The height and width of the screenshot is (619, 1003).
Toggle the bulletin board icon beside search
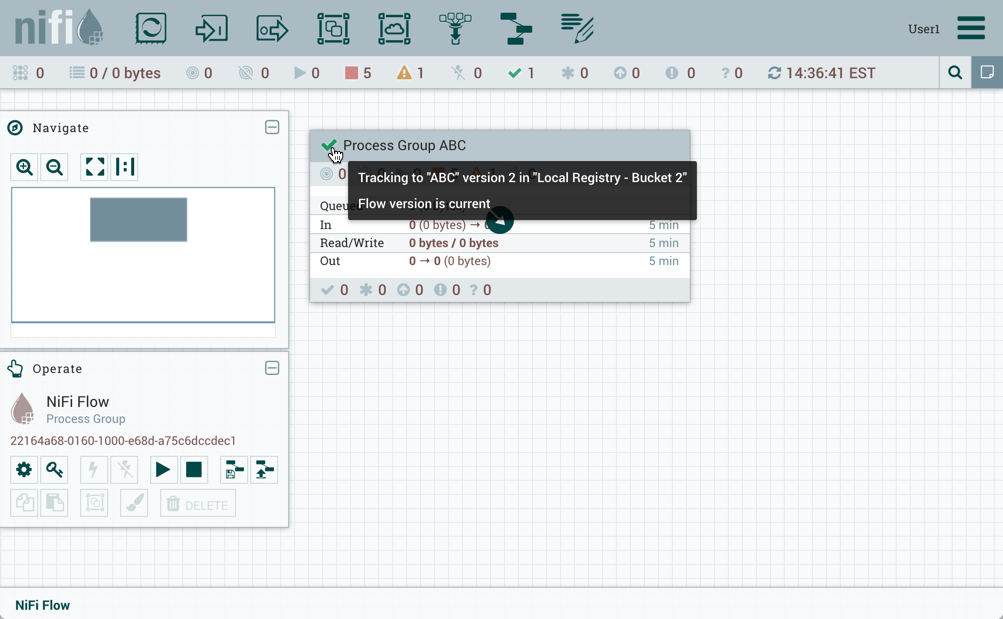click(x=987, y=73)
